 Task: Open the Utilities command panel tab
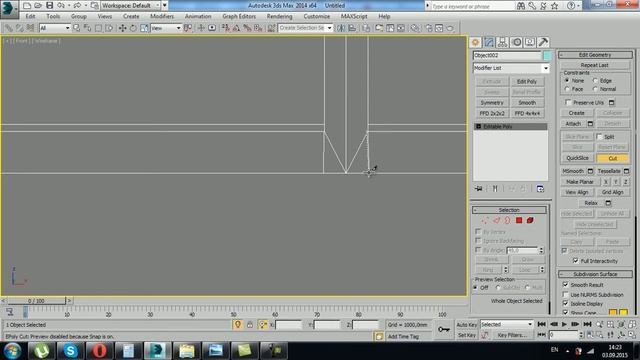coord(543,42)
